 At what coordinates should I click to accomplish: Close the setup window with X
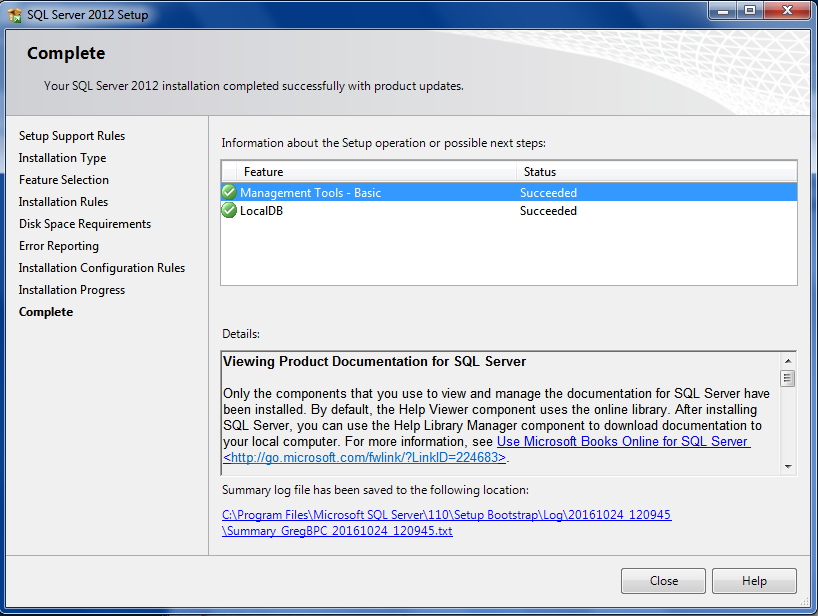pyautogui.click(x=788, y=10)
